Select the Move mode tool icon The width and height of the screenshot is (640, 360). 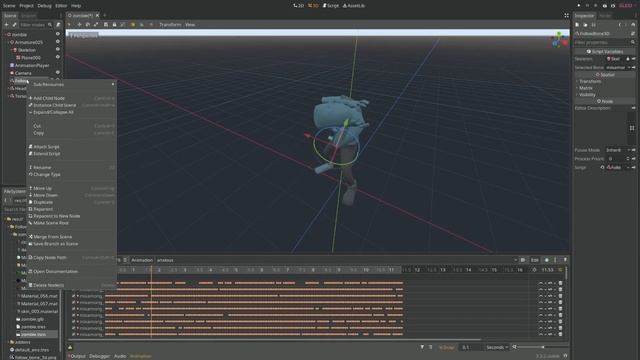pos(79,24)
